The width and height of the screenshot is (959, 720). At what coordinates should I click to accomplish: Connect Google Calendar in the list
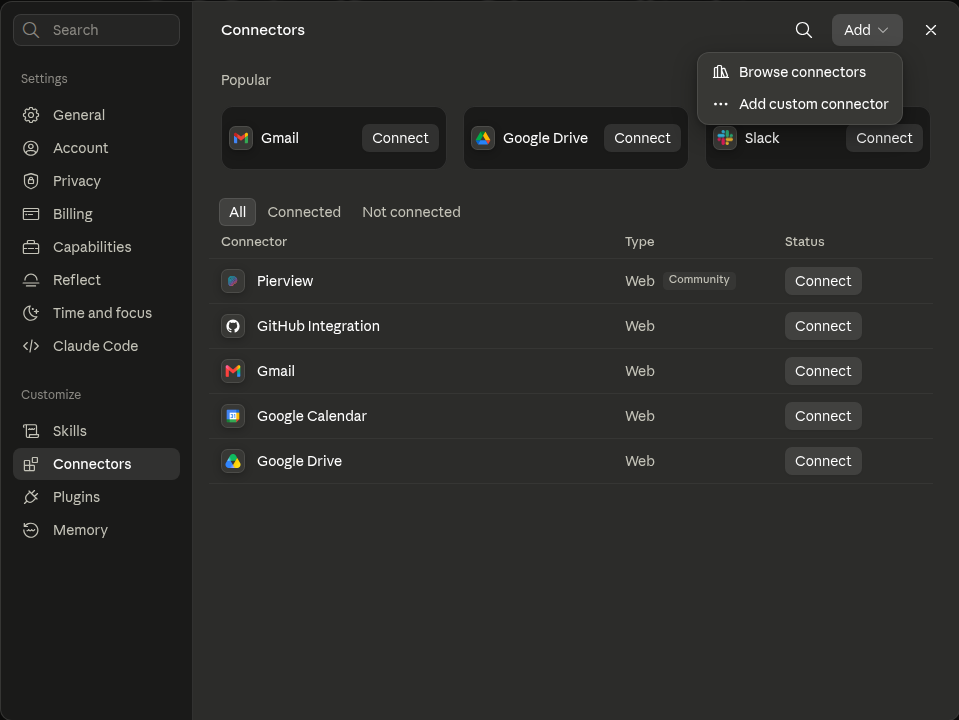[x=823, y=416]
